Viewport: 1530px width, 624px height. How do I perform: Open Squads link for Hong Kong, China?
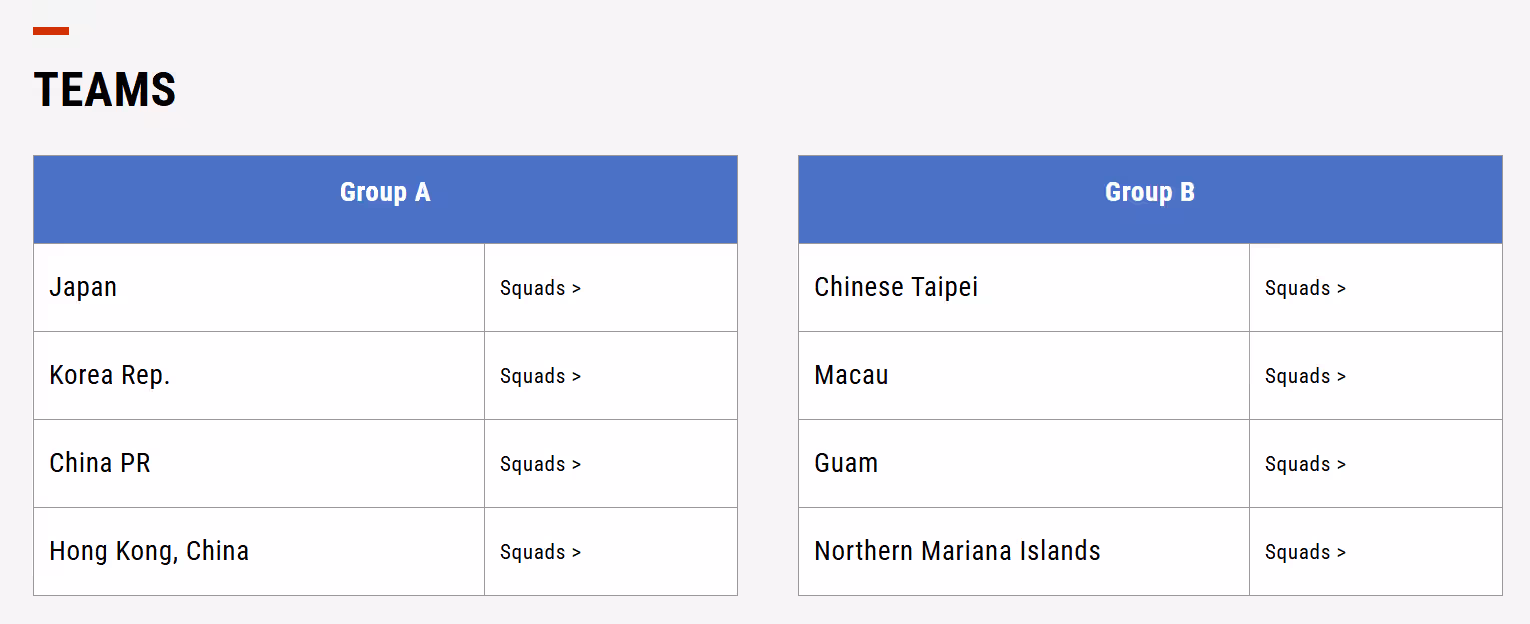click(540, 552)
